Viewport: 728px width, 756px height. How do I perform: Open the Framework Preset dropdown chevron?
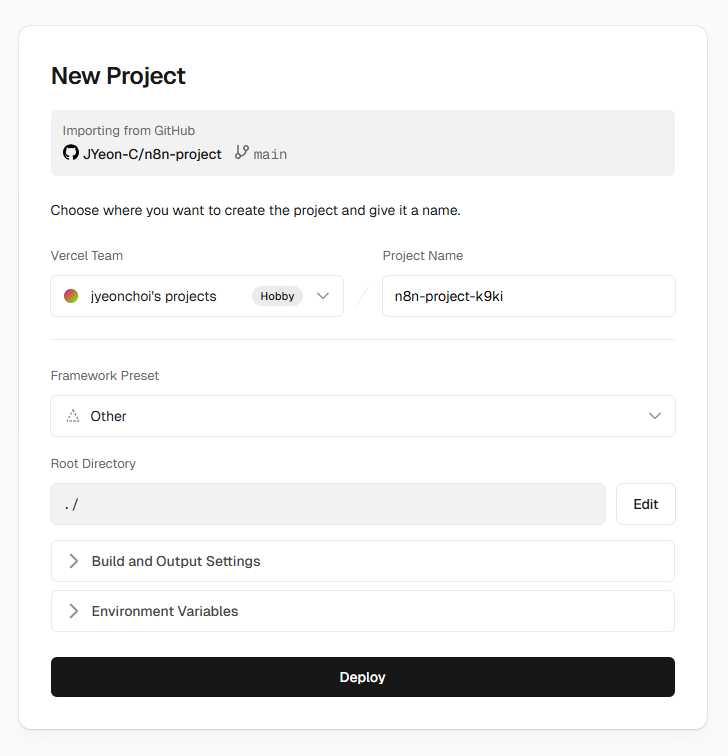[655, 416]
